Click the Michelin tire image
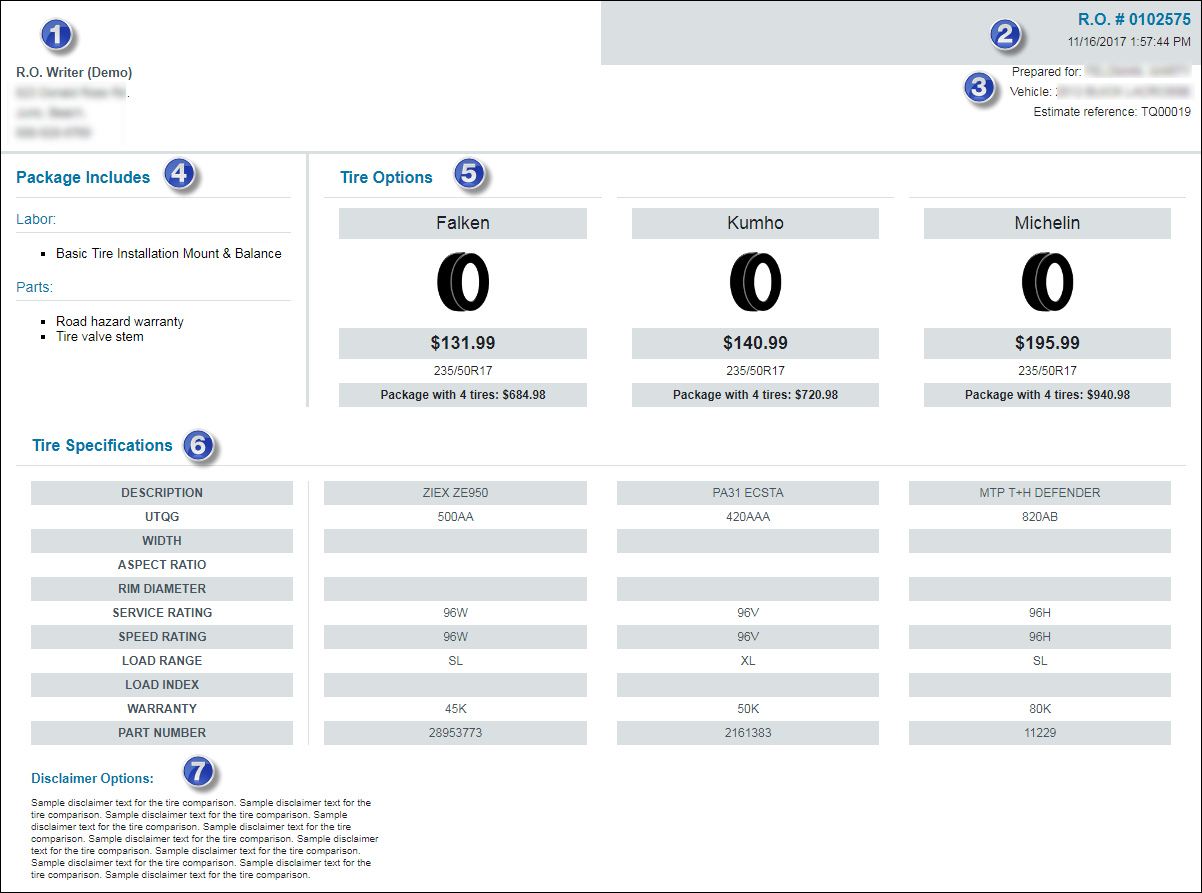The image size is (1202, 893). click(x=1047, y=281)
